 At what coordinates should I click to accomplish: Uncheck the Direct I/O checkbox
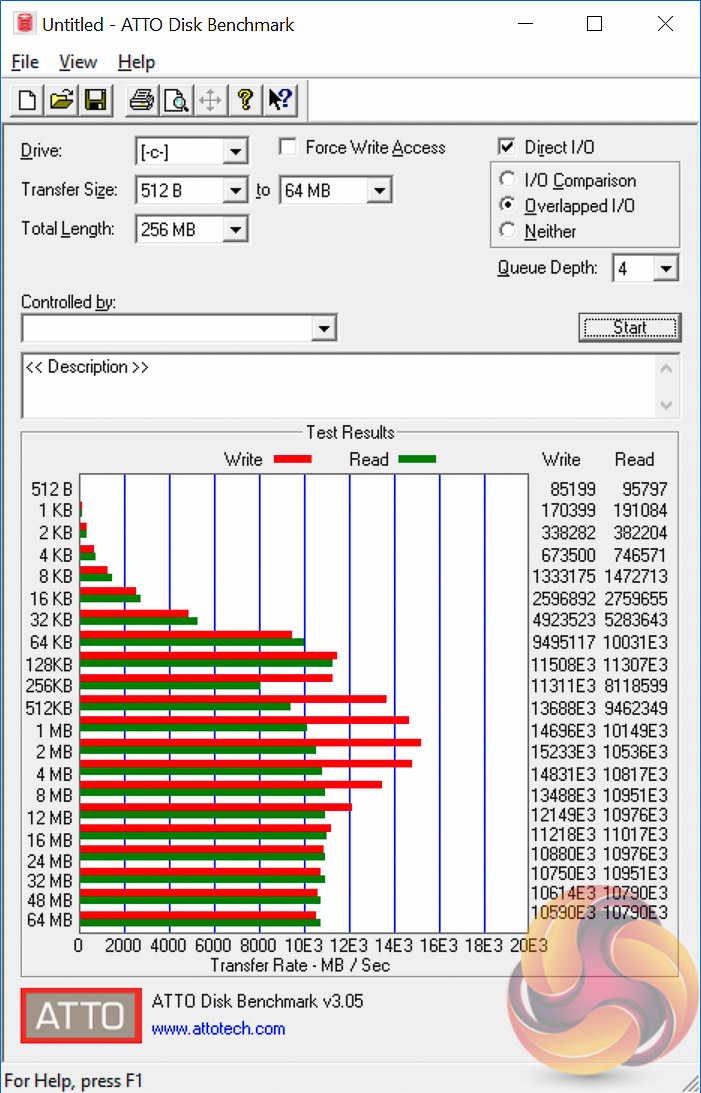(x=507, y=146)
